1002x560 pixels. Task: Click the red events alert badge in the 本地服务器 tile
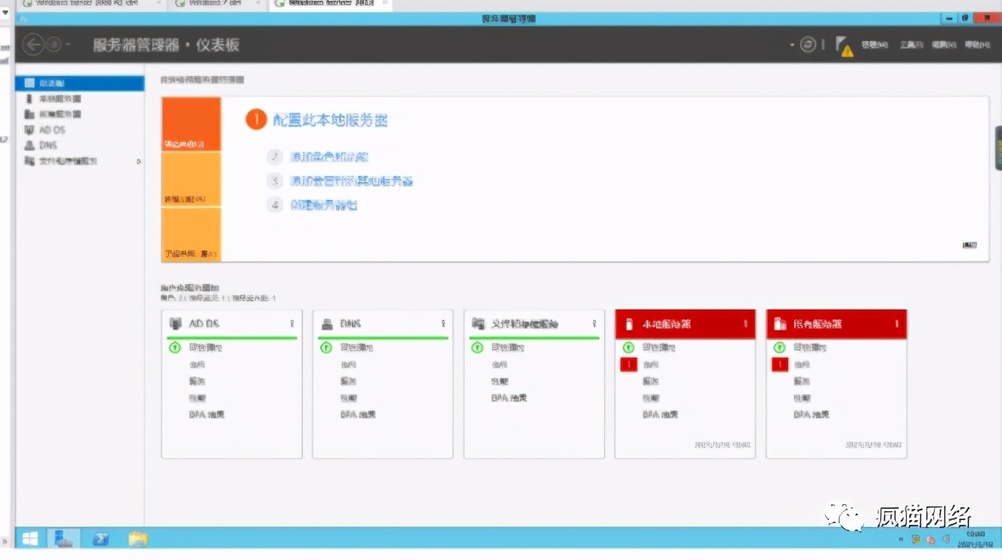[629, 364]
